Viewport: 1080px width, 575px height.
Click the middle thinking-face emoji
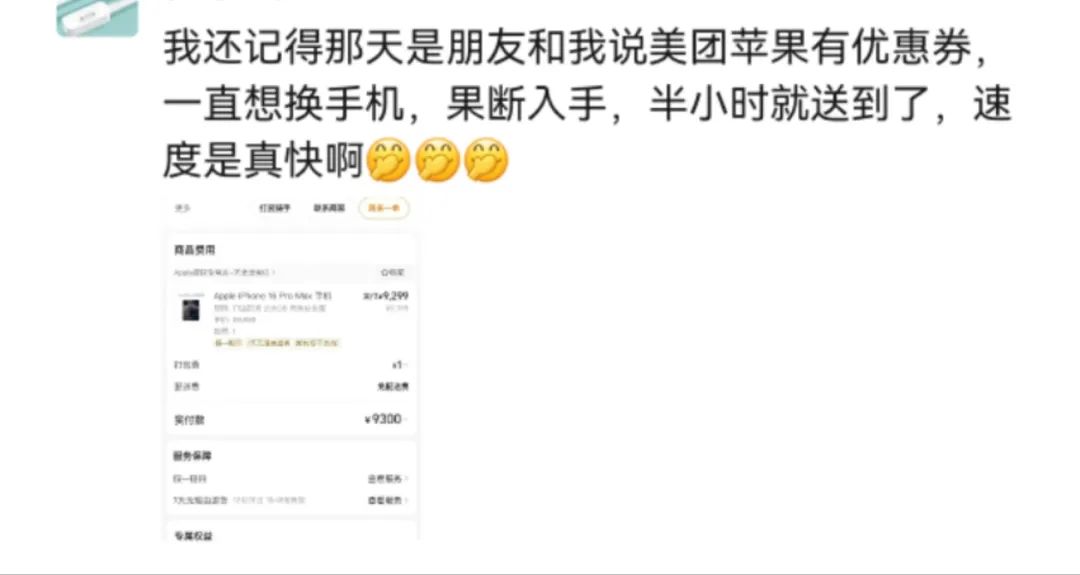(x=438, y=160)
